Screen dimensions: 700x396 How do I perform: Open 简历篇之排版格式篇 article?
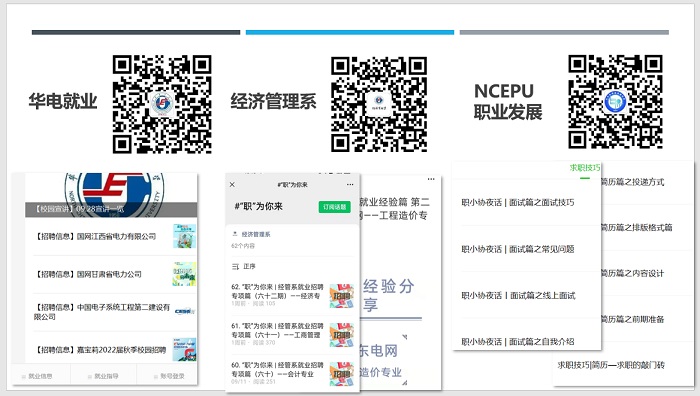click(x=637, y=228)
